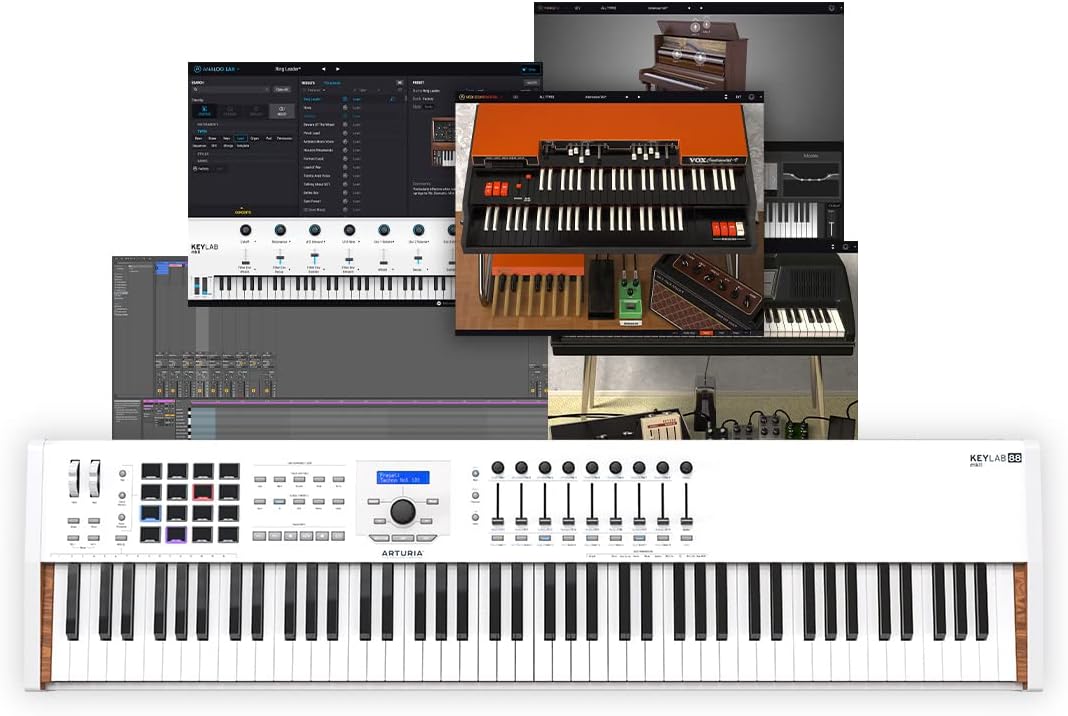Go to next preset in the VOX window
Screen dimensions: 1068x716
tap(639, 97)
